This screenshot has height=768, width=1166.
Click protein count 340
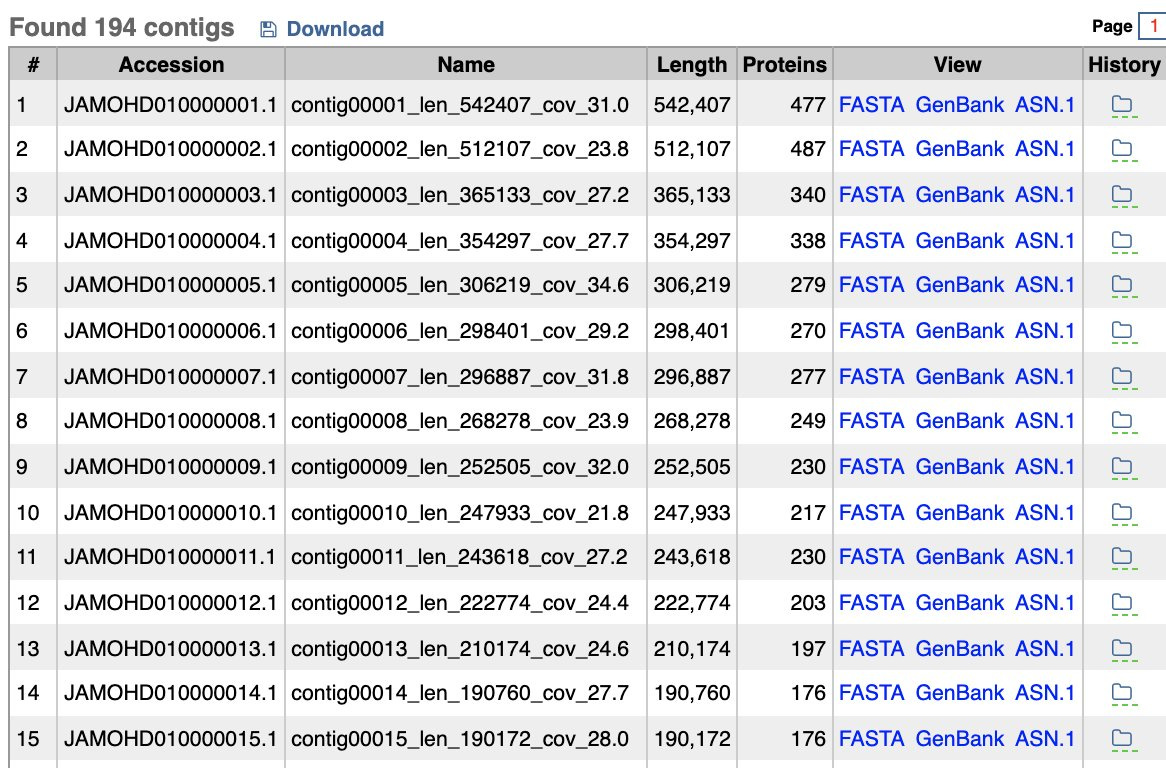(808, 195)
